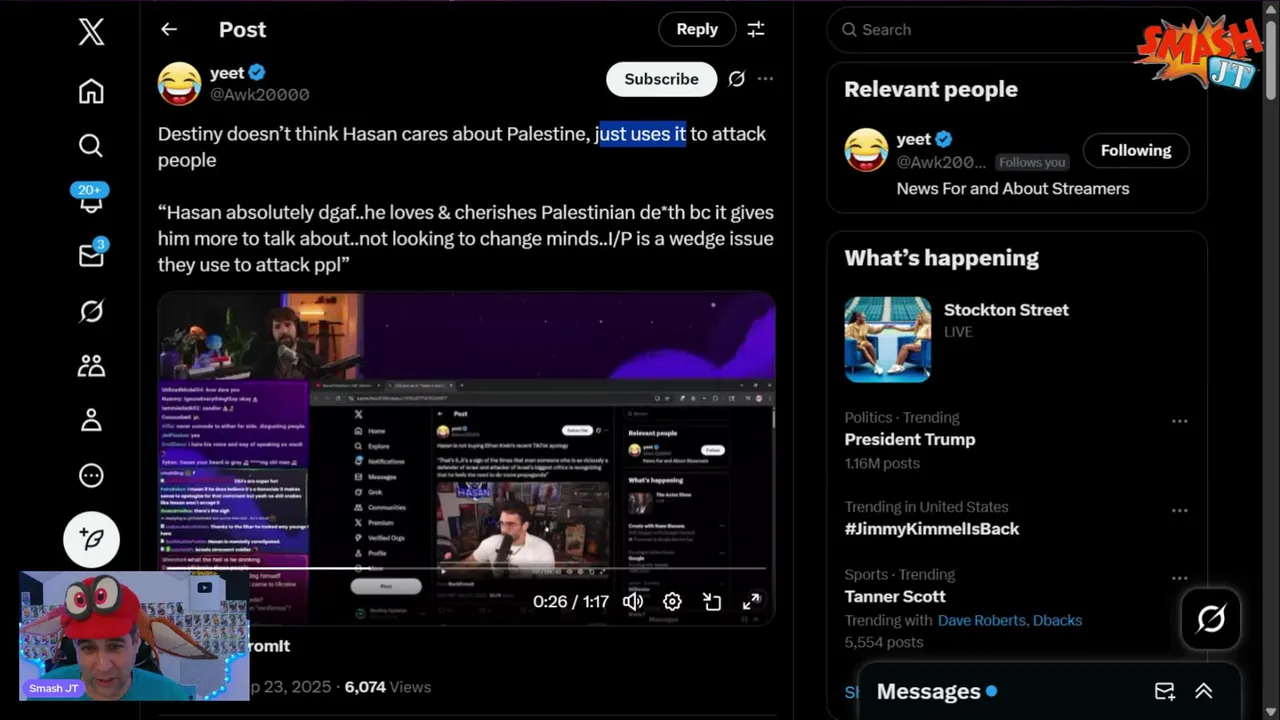Click the Grok icon beside Subscribe

tap(737, 79)
